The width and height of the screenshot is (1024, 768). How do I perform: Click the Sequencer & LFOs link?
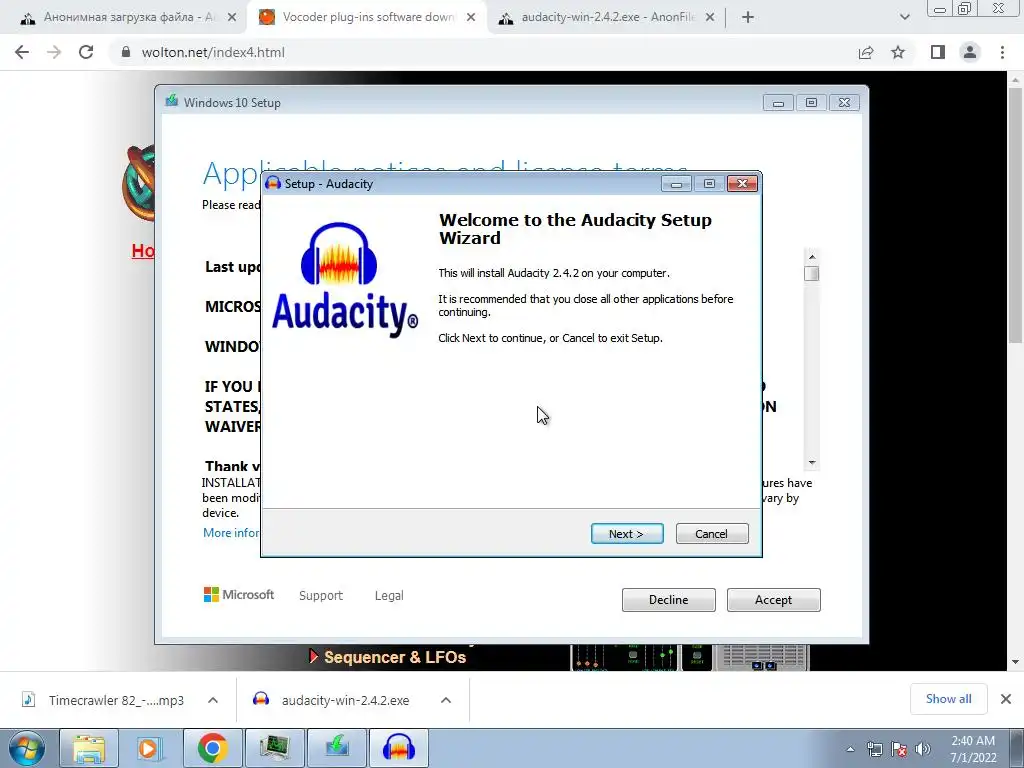pos(394,657)
